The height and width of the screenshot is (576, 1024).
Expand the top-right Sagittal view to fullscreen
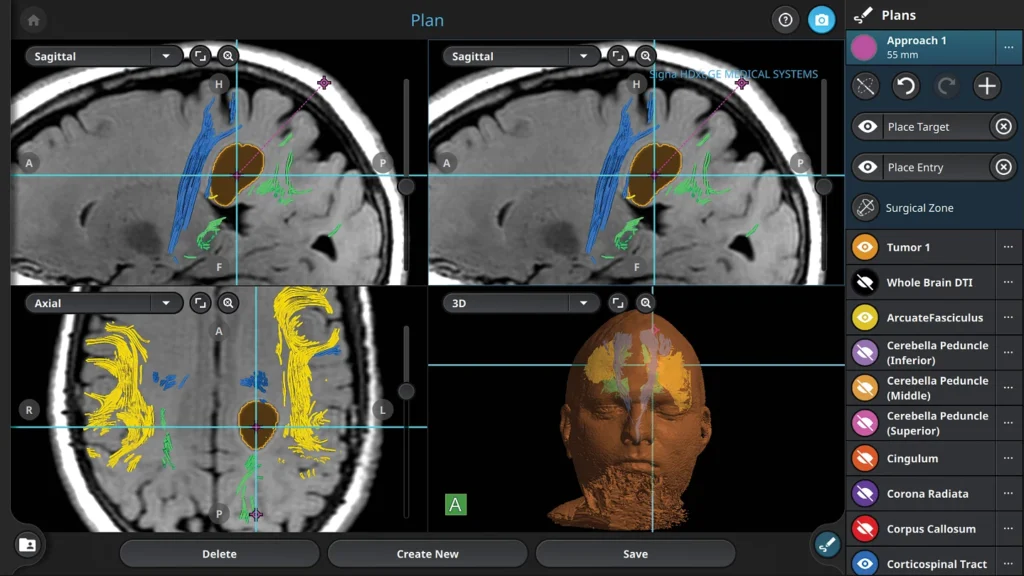click(617, 56)
